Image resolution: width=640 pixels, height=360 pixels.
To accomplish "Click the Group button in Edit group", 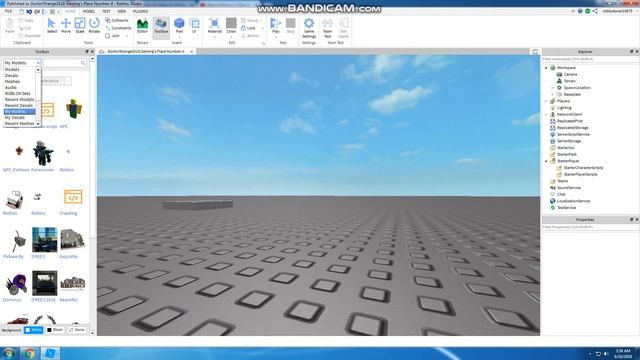I will [250, 20].
